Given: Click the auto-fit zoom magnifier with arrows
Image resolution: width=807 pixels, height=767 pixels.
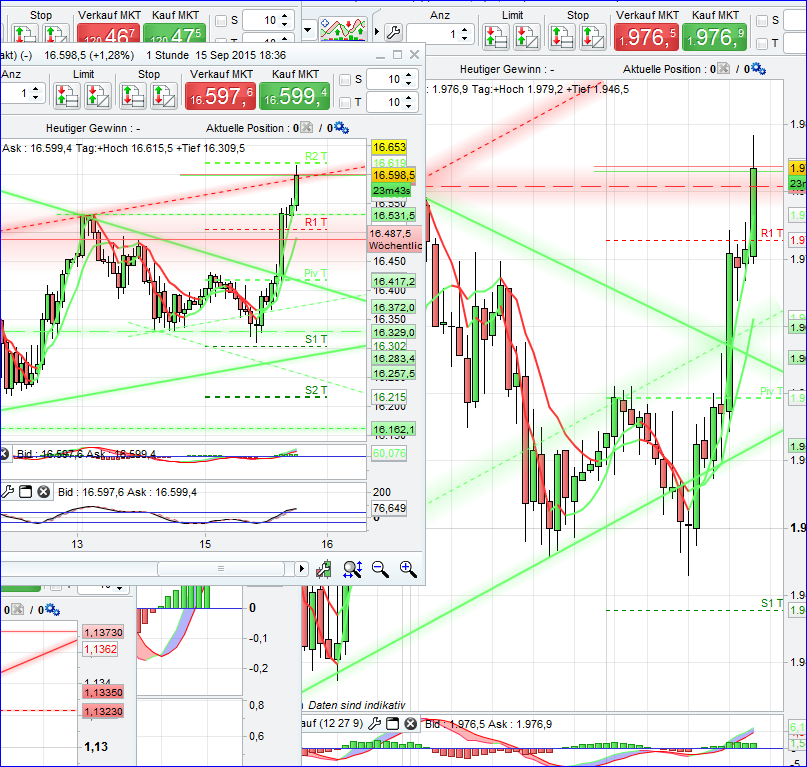Looking at the screenshot, I should (352, 569).
